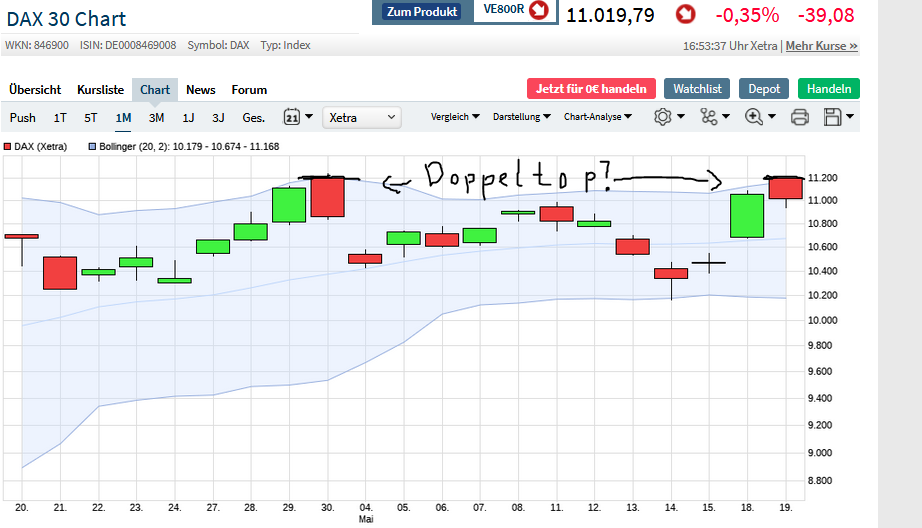
Task: Click the red DAX (Xetra) legend swatch
Action: 8,146
